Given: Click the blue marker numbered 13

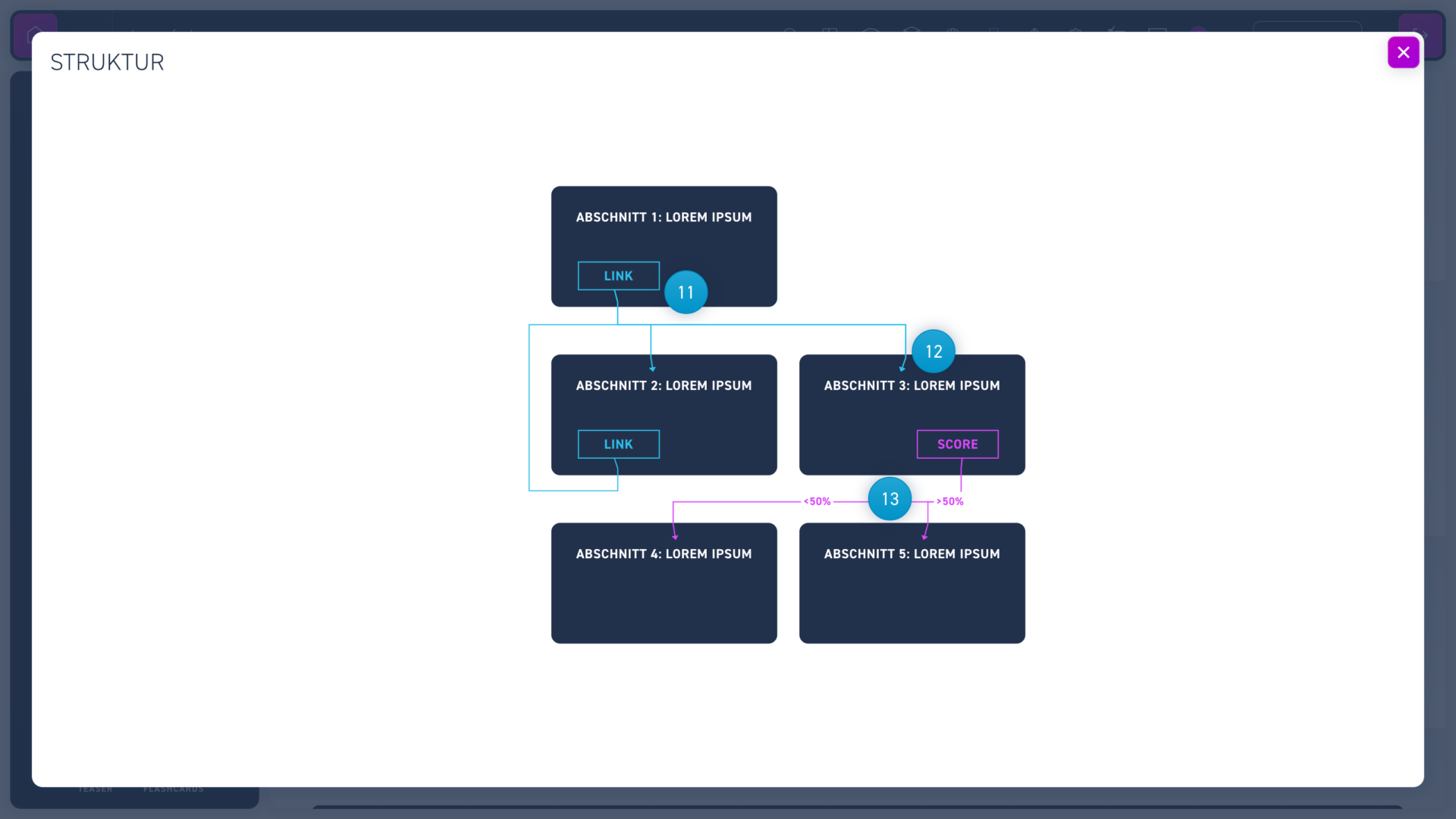Looking at the screenshot, I should coord(890,499).
